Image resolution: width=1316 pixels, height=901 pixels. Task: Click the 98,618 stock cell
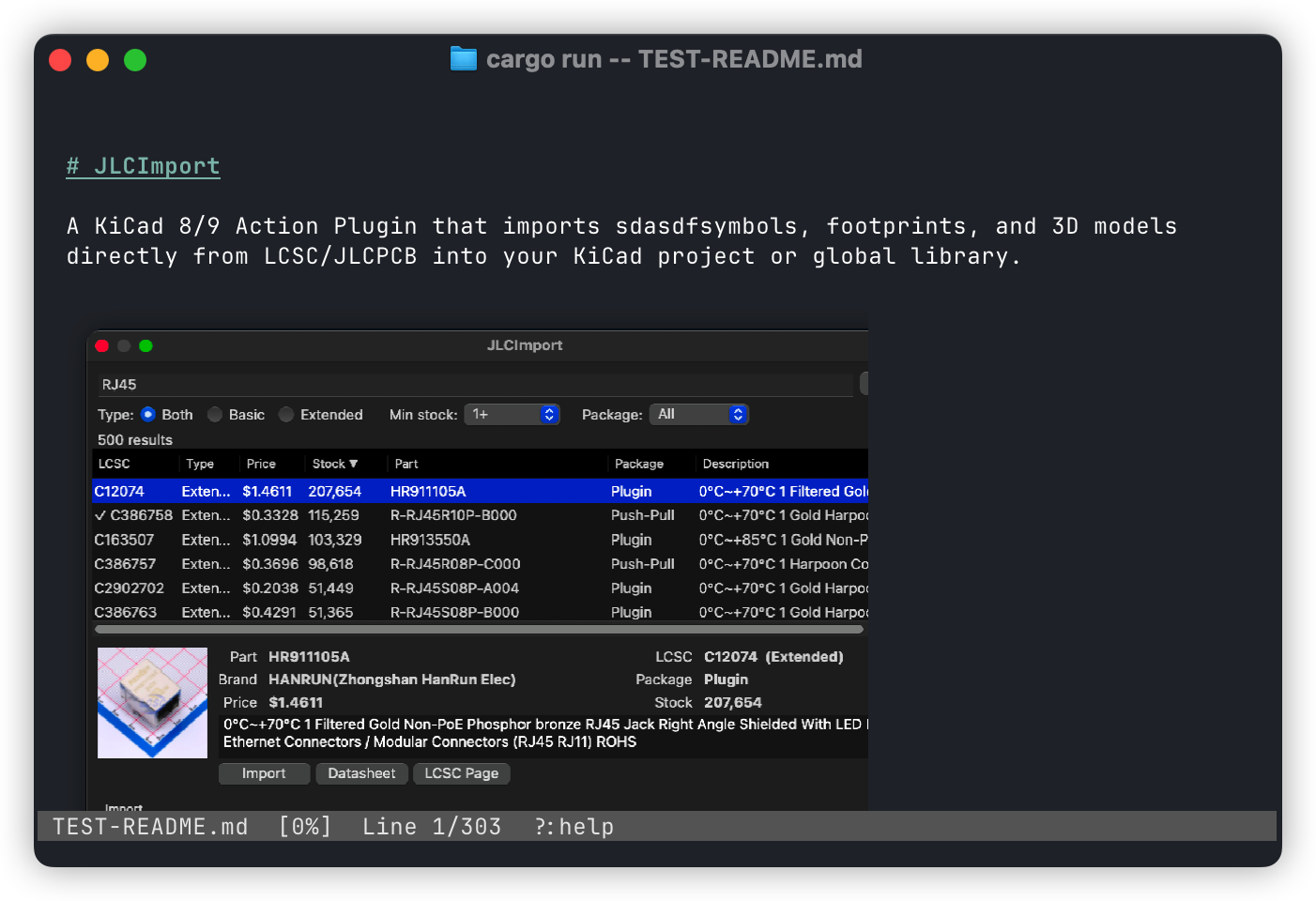click(x=330, y=564)
